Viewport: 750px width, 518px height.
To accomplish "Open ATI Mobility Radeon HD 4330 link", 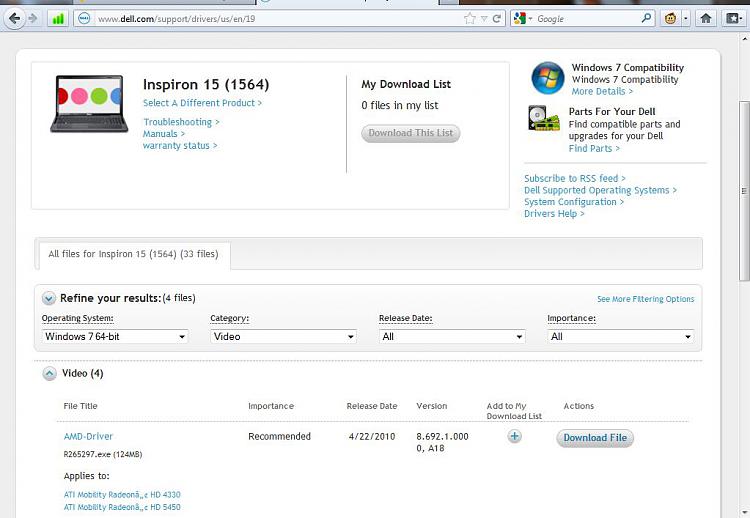I will pos(122,495).
